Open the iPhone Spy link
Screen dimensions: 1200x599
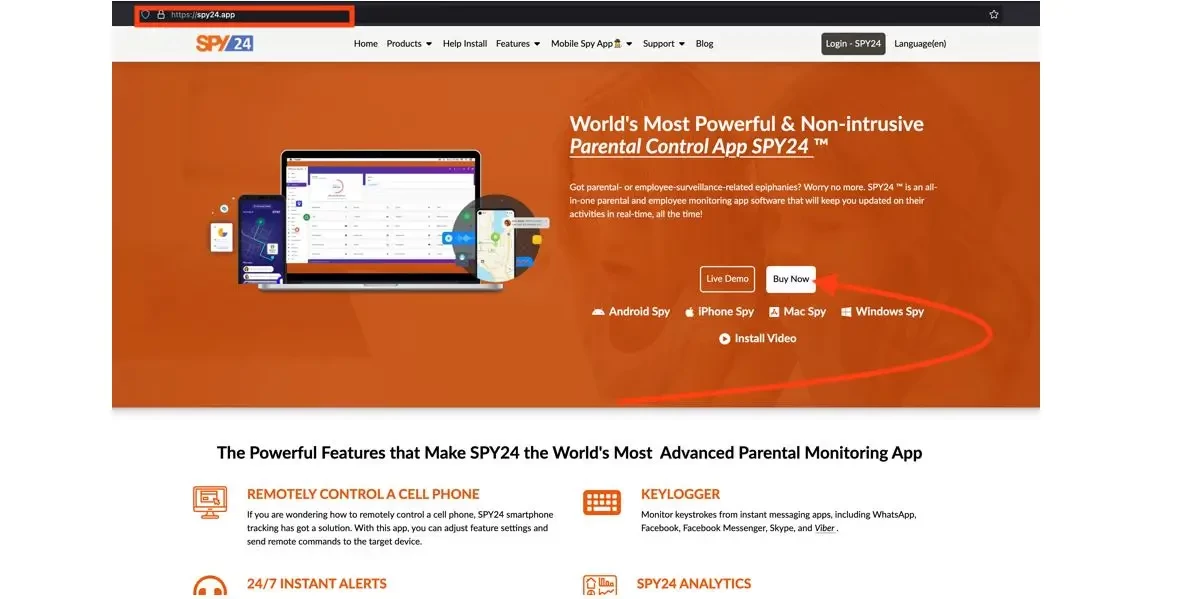tap(719, 312)
